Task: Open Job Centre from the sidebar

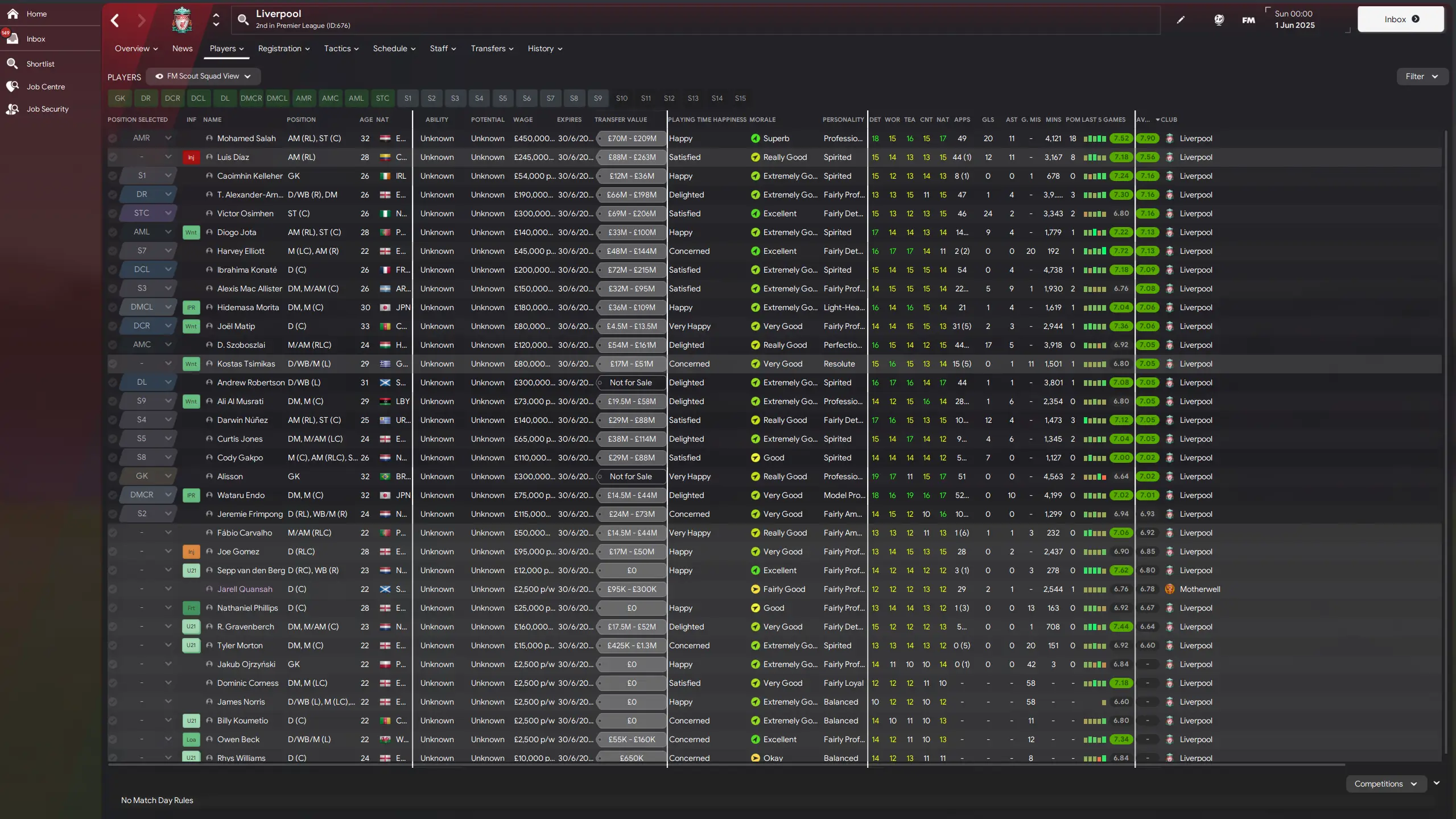Action: [x=46, y=87]
